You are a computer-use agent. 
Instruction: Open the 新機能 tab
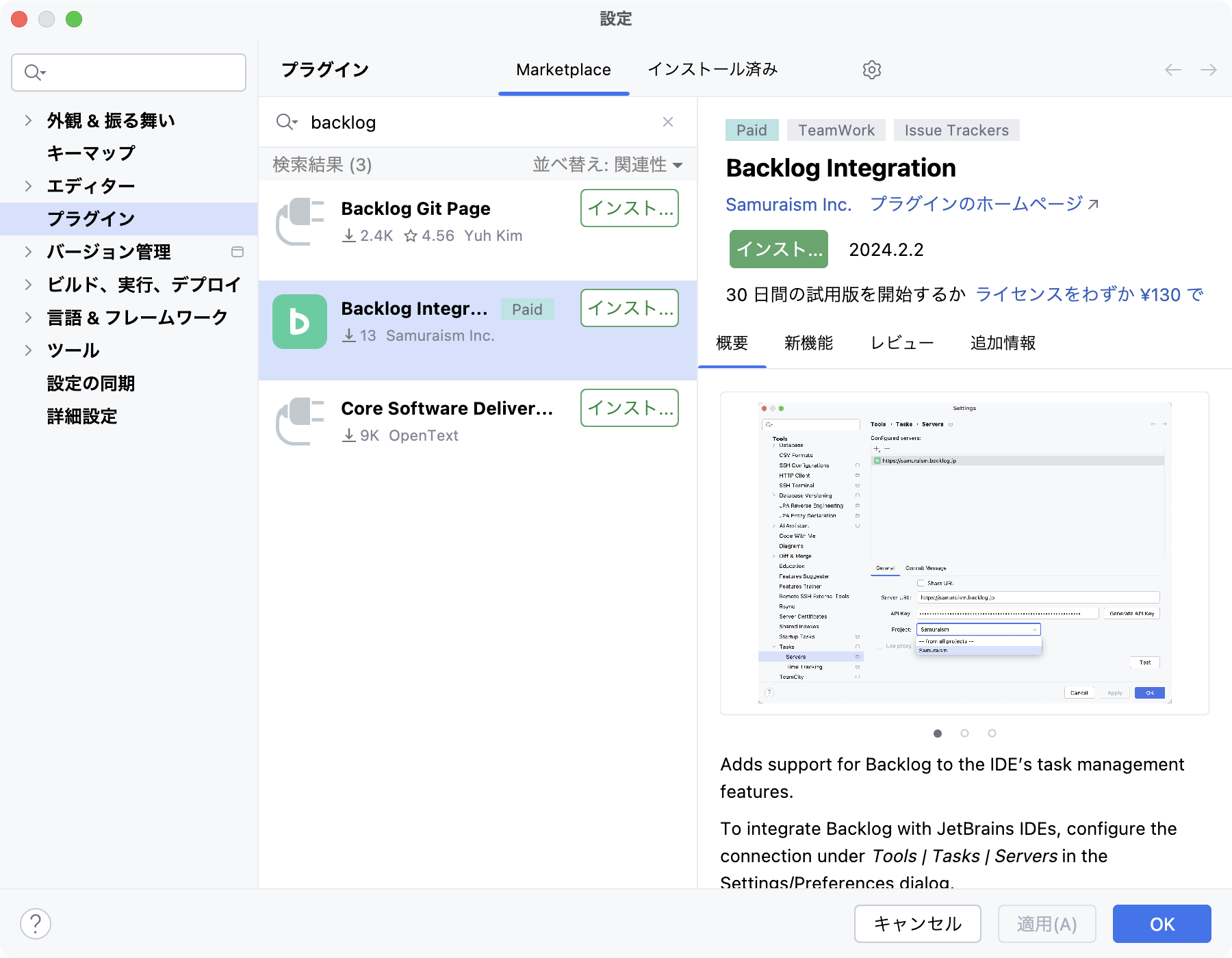(808, 343)
